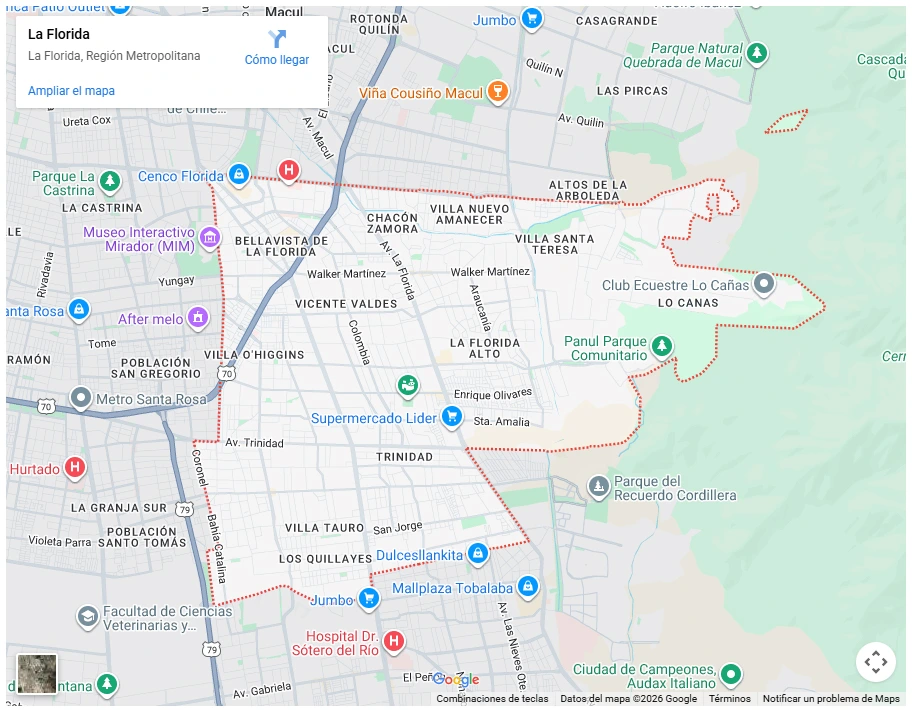Select the Metro Santa Rosa transit icon
Screen dimensions: 912x710
pos(80,398)
